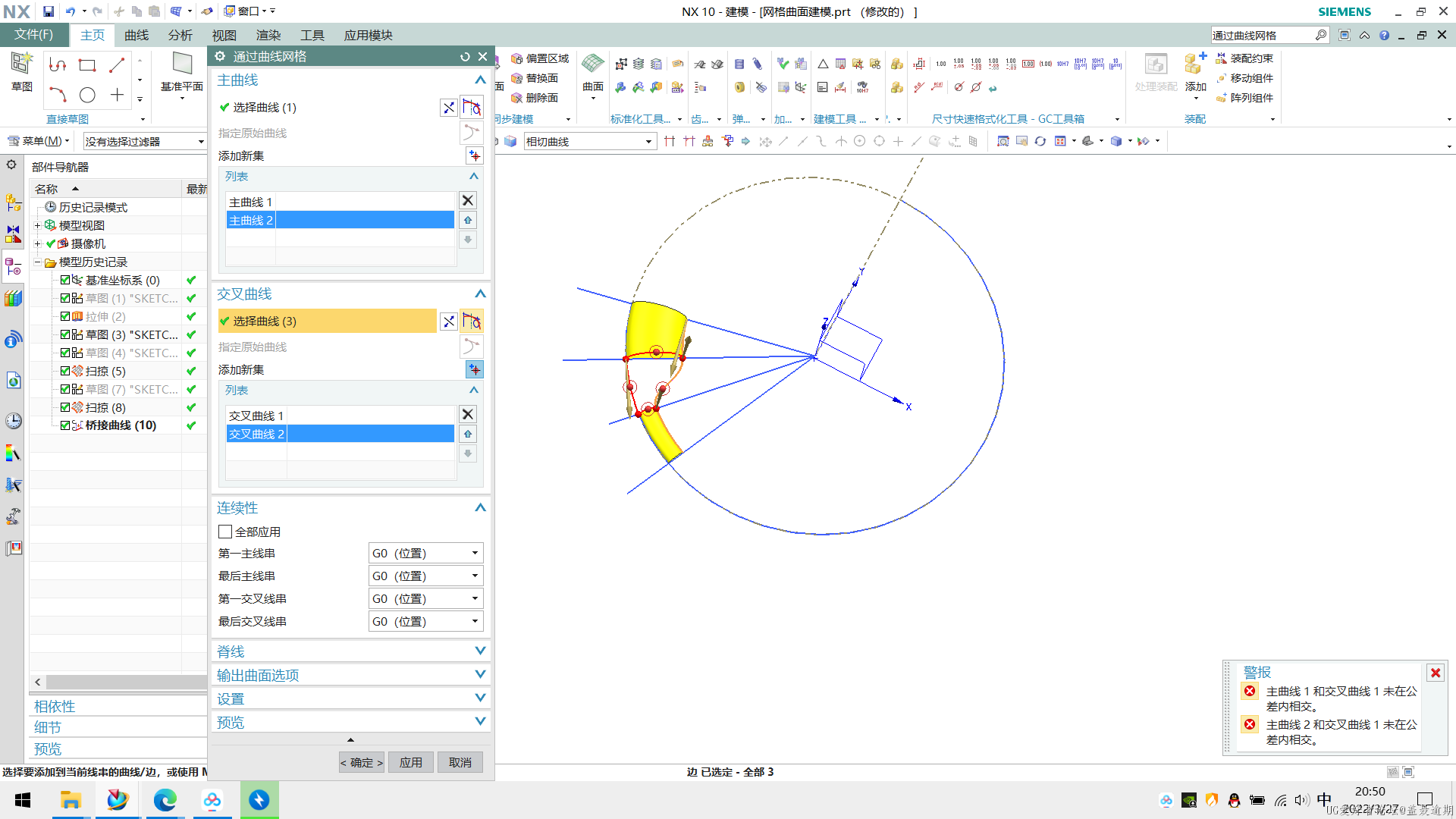Click the Save icon in title bar
1456x819 pixels.
pos(49,11)
